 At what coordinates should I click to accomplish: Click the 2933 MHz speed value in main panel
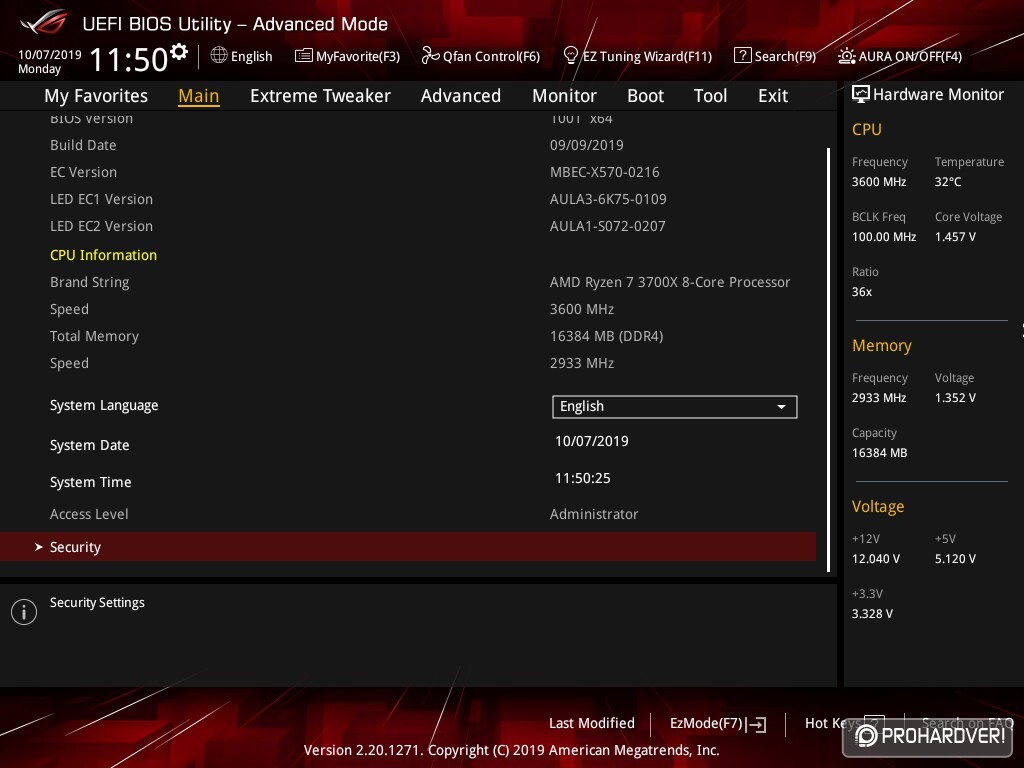(x=581, y=363)
